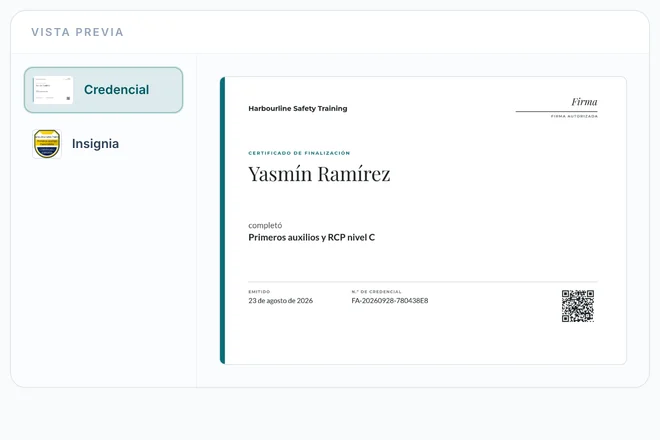Screen dimensions: 660x440
Task: Switch to the Insignia preview tab
Action: click(103, 144)
